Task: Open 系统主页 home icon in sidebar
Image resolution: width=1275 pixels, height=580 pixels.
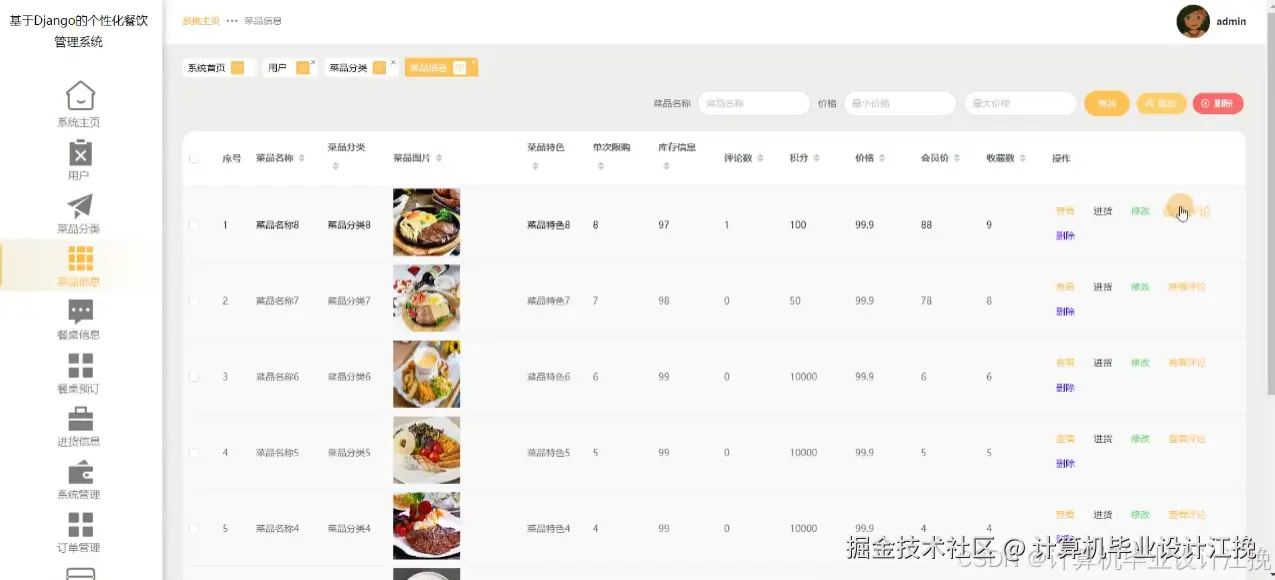Action: [x=80, y=96]
